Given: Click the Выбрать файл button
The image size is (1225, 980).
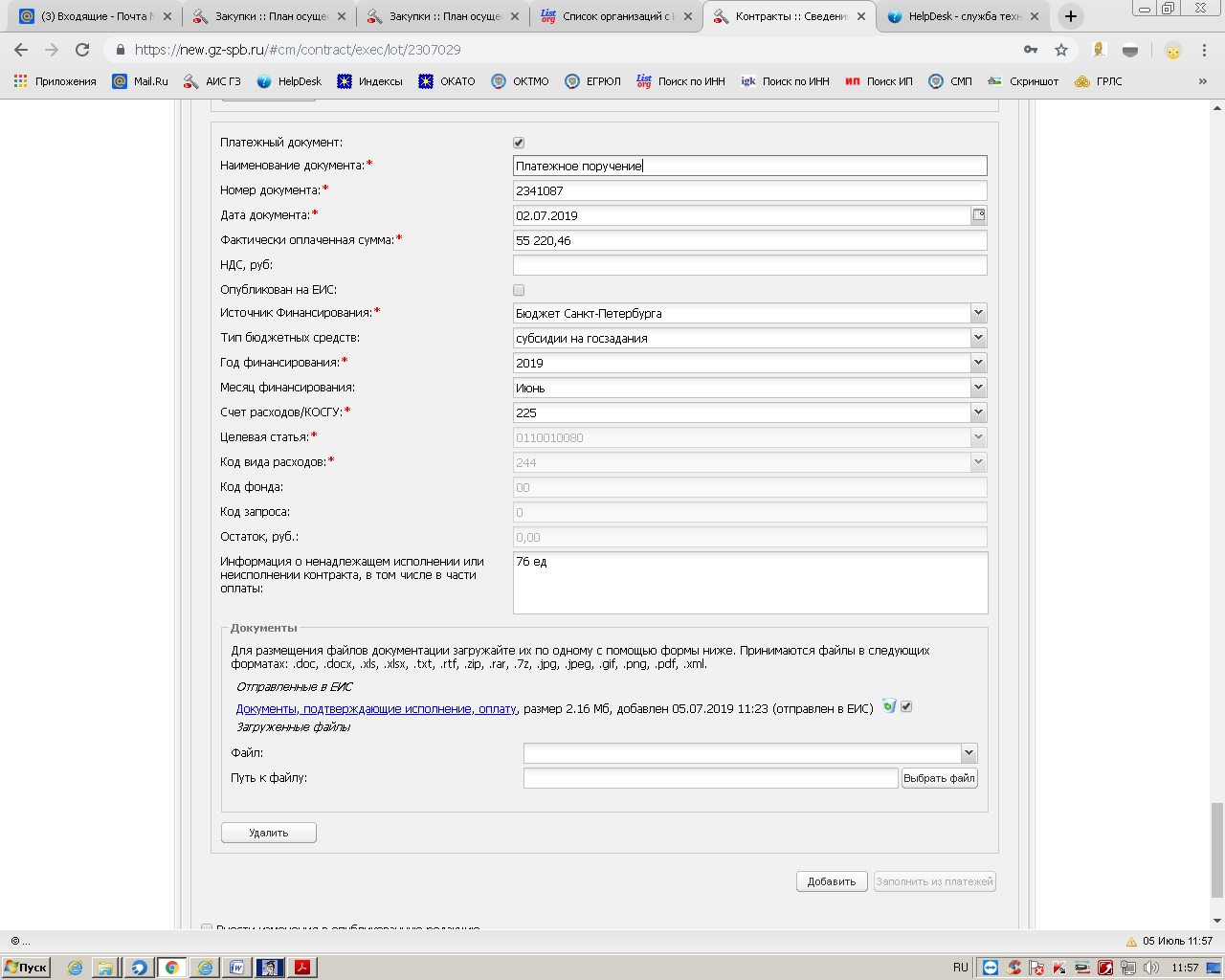Looking at the screenshot, I should pos(940,778).
